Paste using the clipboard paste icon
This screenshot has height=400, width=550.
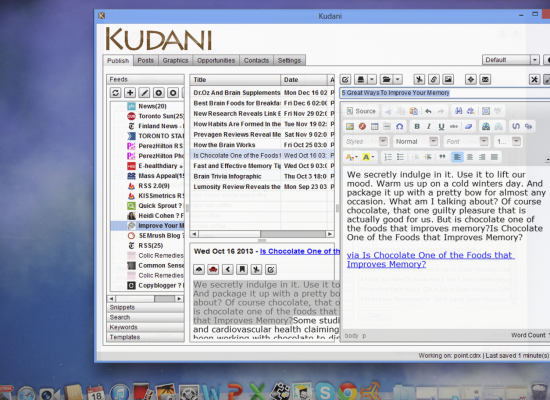pyautogui.click(x=414, y=111)
